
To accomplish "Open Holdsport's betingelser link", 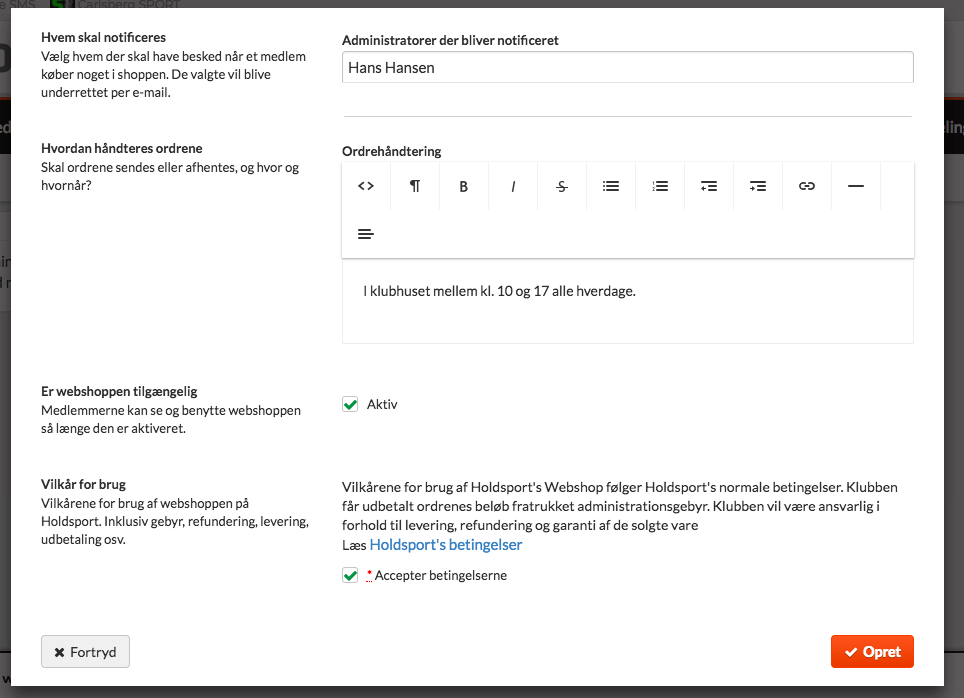I will point(446,545).
